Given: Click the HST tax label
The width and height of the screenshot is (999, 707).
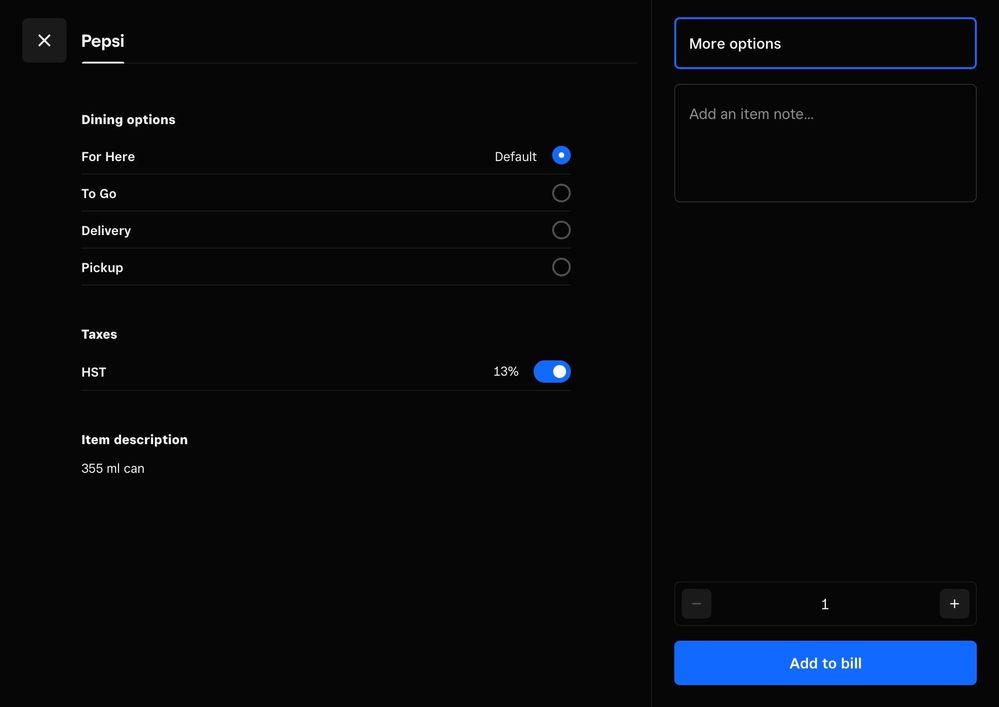Looking at the screenshot, I should pos(94,372).
